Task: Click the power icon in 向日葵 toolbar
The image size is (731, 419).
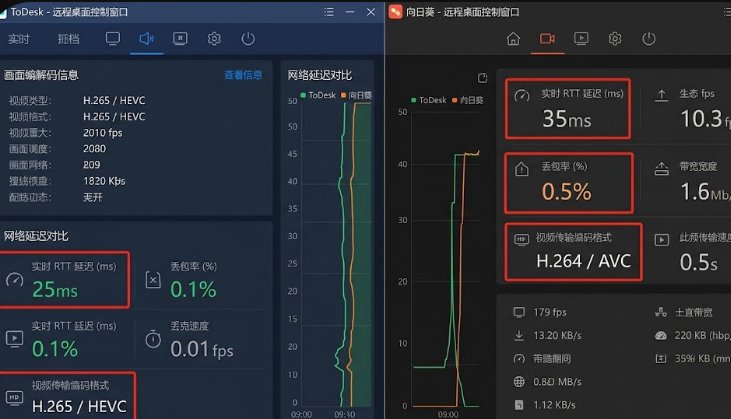Action: (x=649, y=39)
